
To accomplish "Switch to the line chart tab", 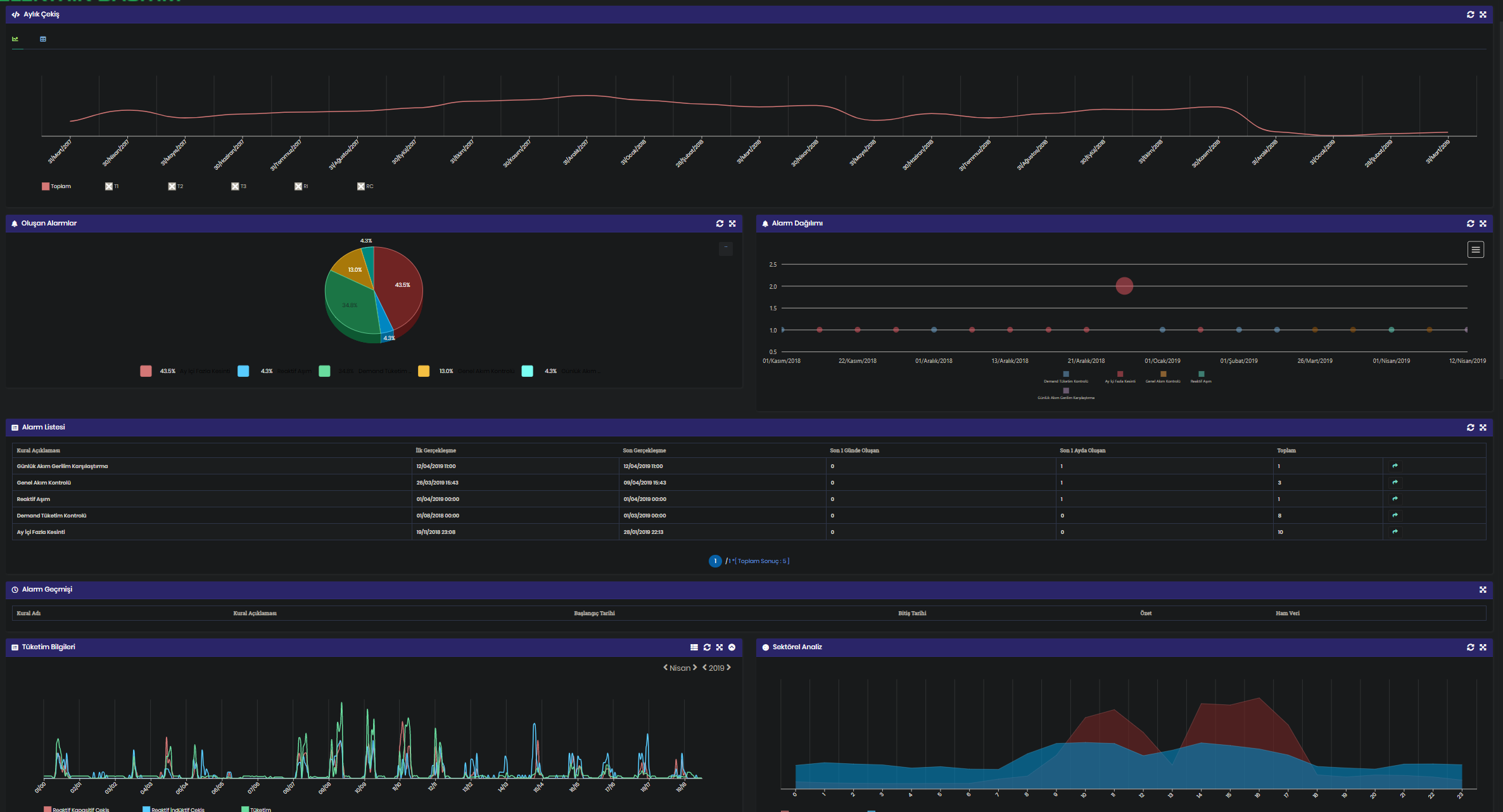I will pyautogui.click(x=15, y=39).
